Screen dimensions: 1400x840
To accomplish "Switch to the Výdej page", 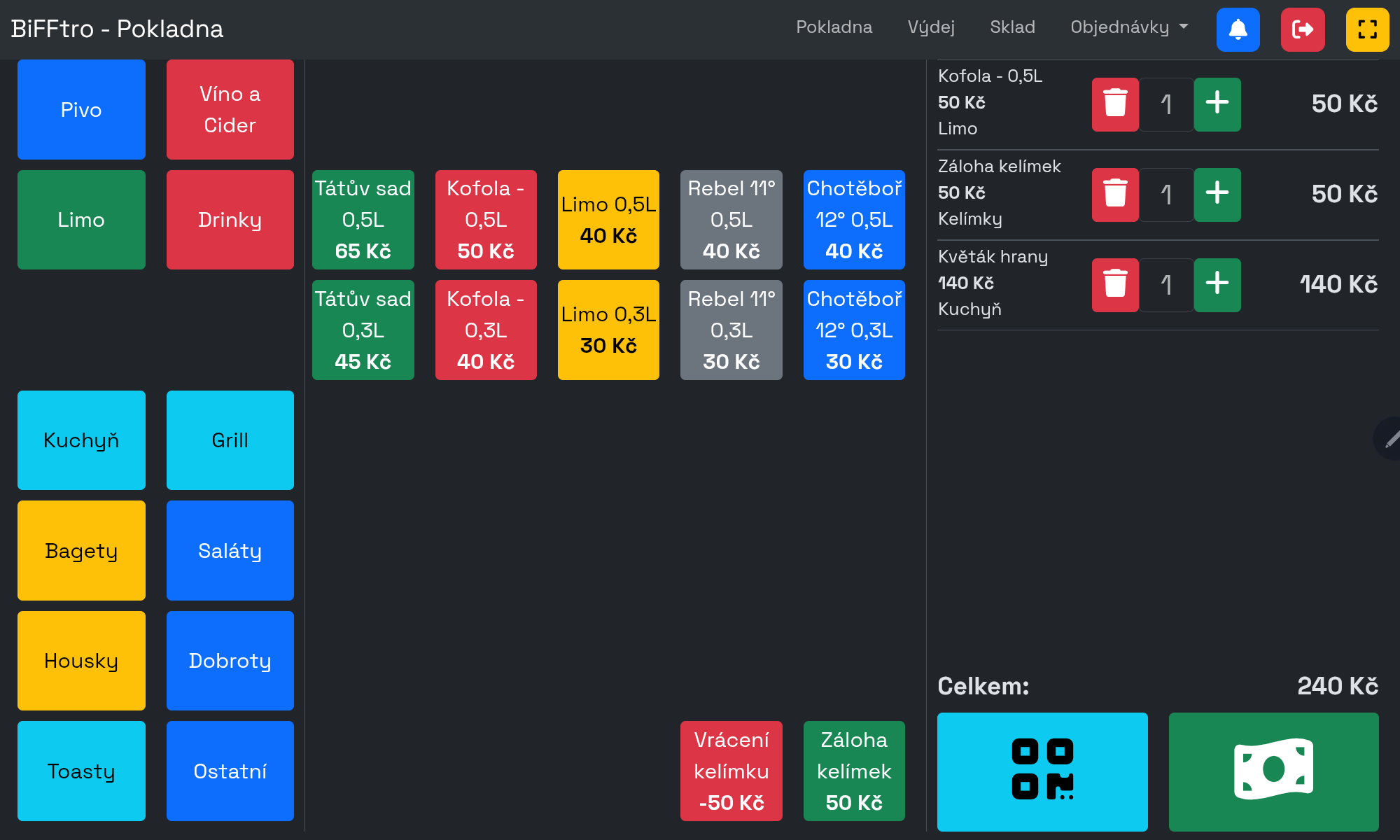I will pos(931,27).
